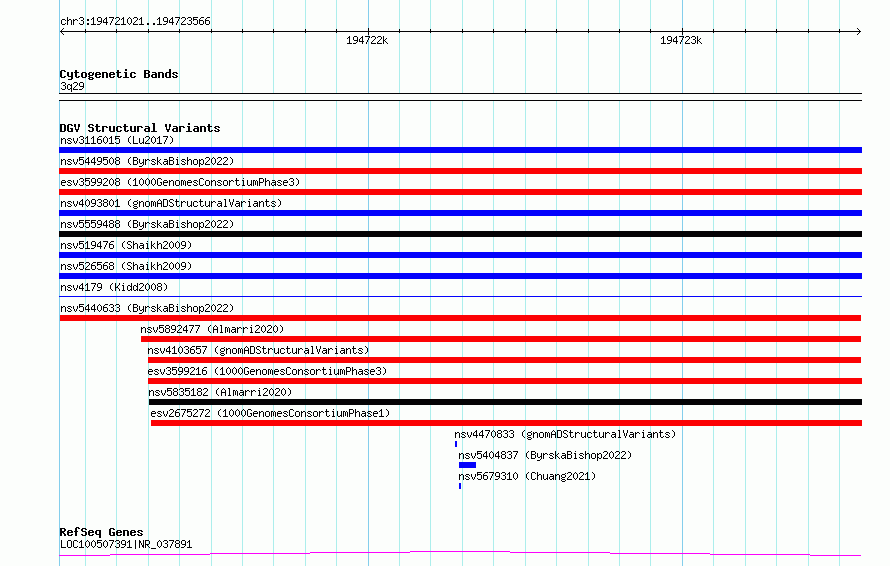Screen dimensions: 890x566
Task: Select nsv5679310 (Chuang2021) label
Action: (x=527, y=476)
